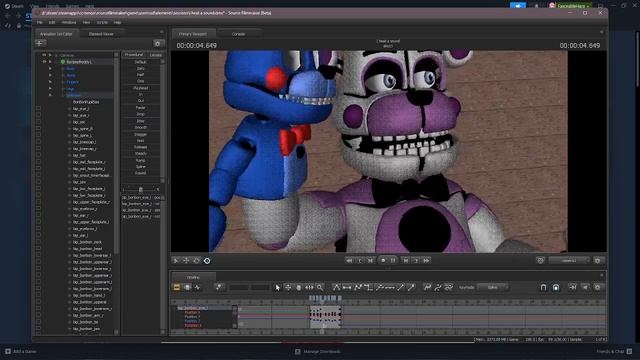Viewport: 640px width, 360px height.
Task: Open the File menu
Action: tap(40, 22)
